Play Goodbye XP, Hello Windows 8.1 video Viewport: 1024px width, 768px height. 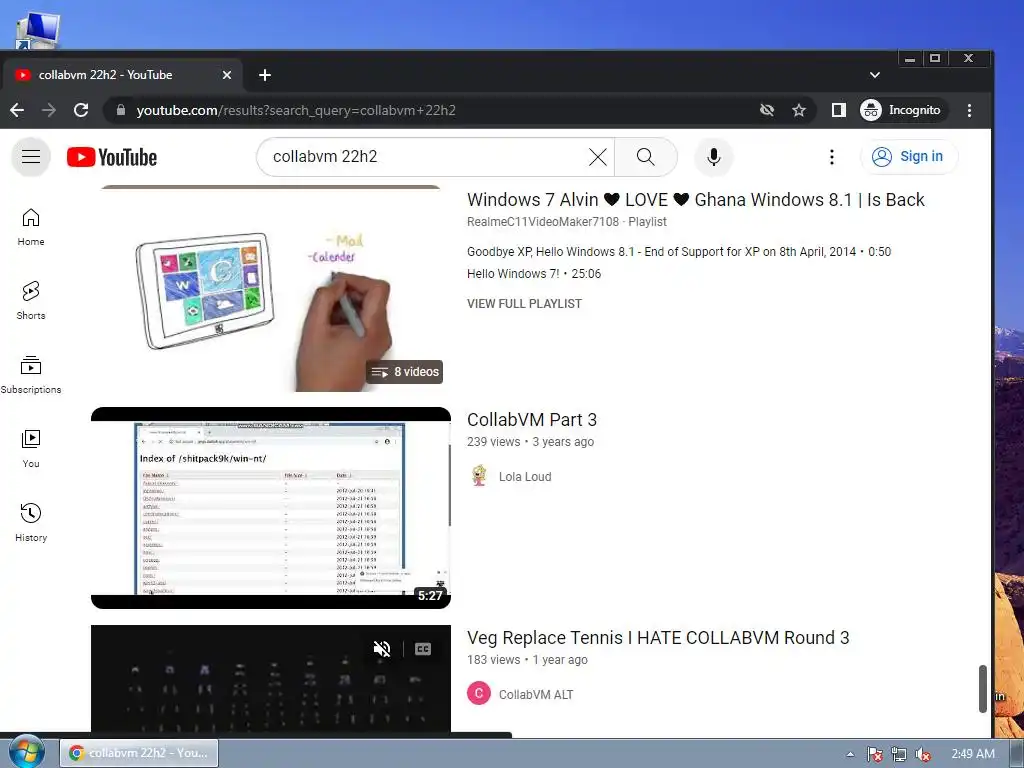[x=679, y=252]
